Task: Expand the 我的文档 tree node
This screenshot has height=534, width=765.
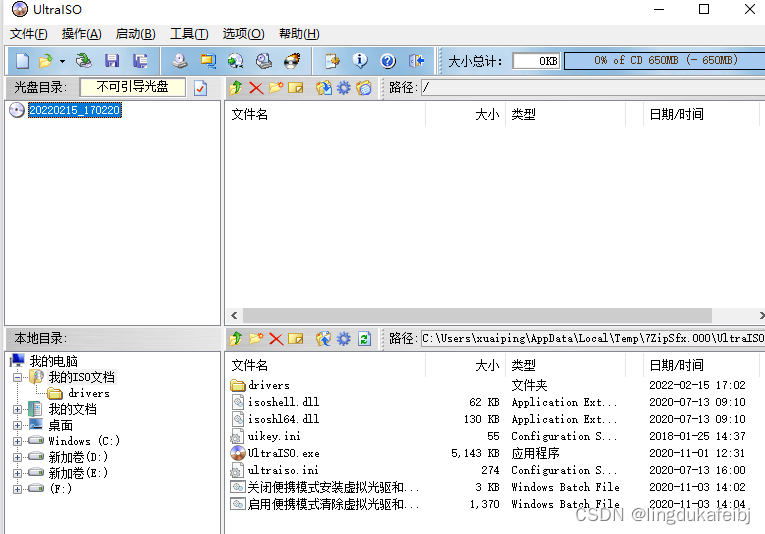Action: point(18,409)
